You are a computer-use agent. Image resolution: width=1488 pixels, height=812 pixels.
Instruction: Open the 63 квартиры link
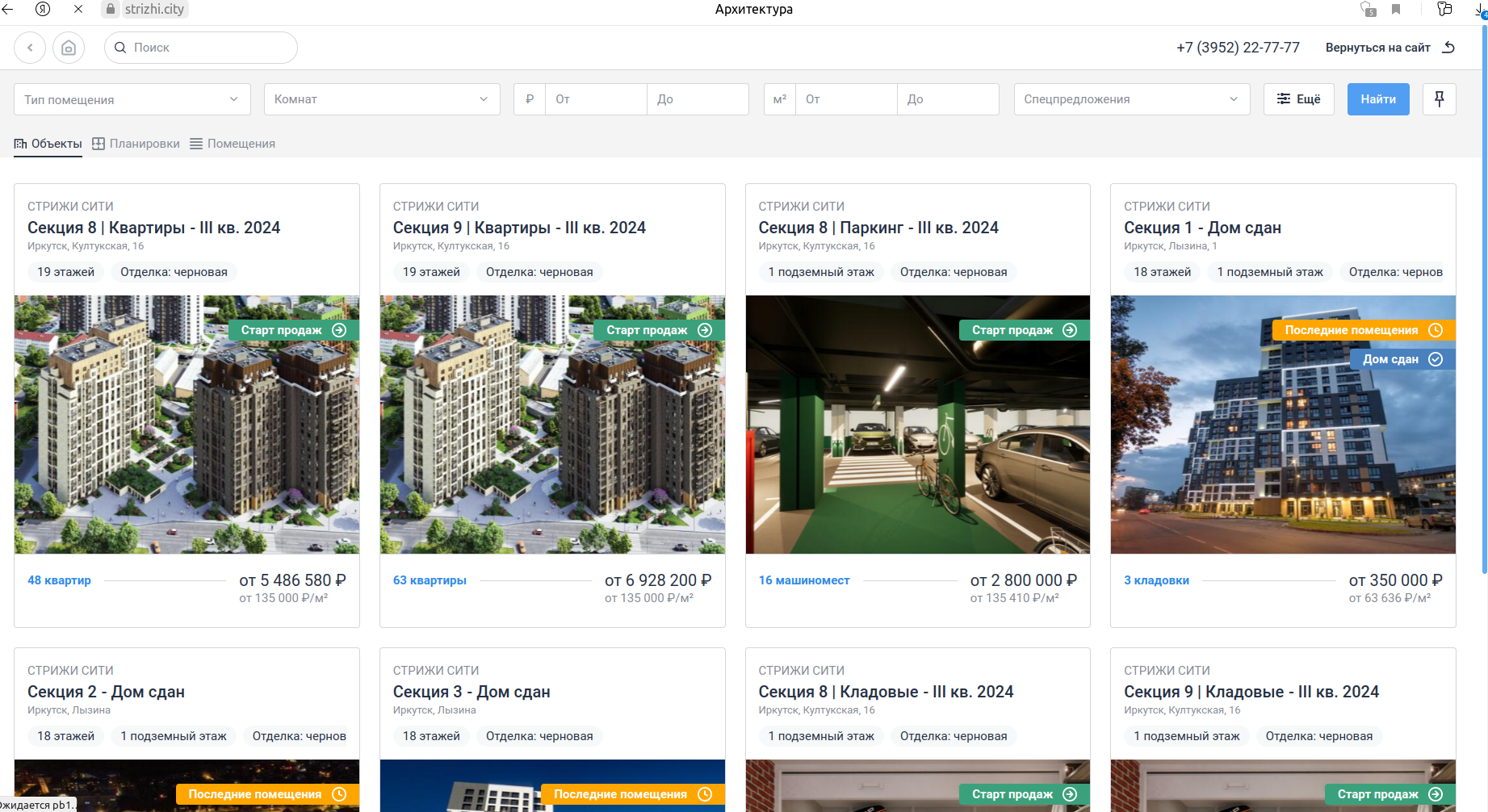(x=430, y=580)
